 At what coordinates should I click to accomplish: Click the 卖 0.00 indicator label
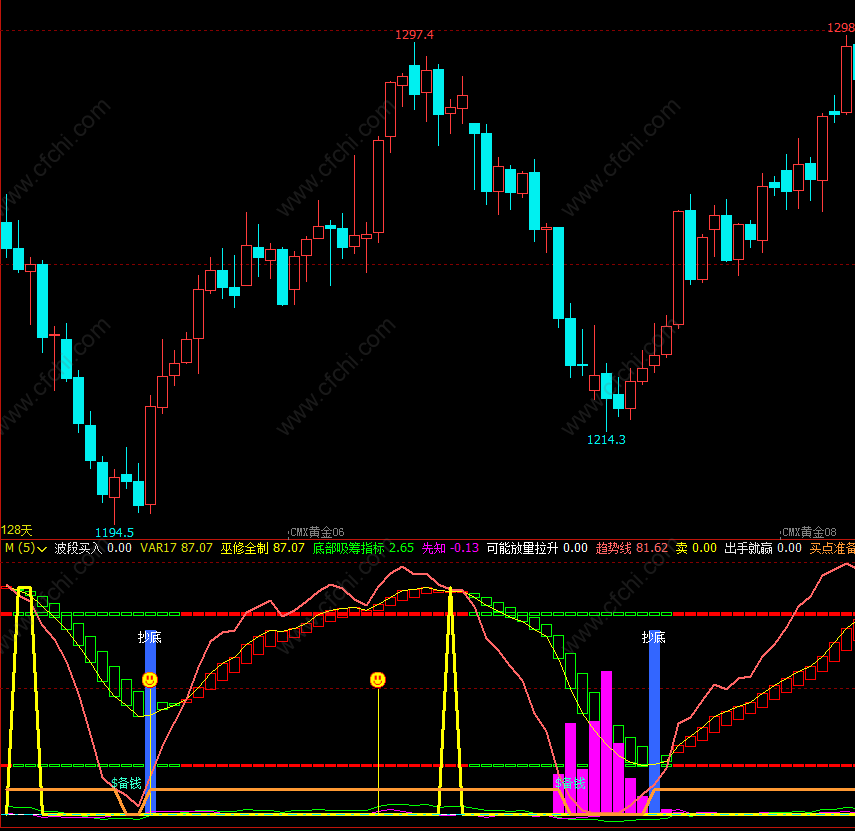(x=696, y=548)
